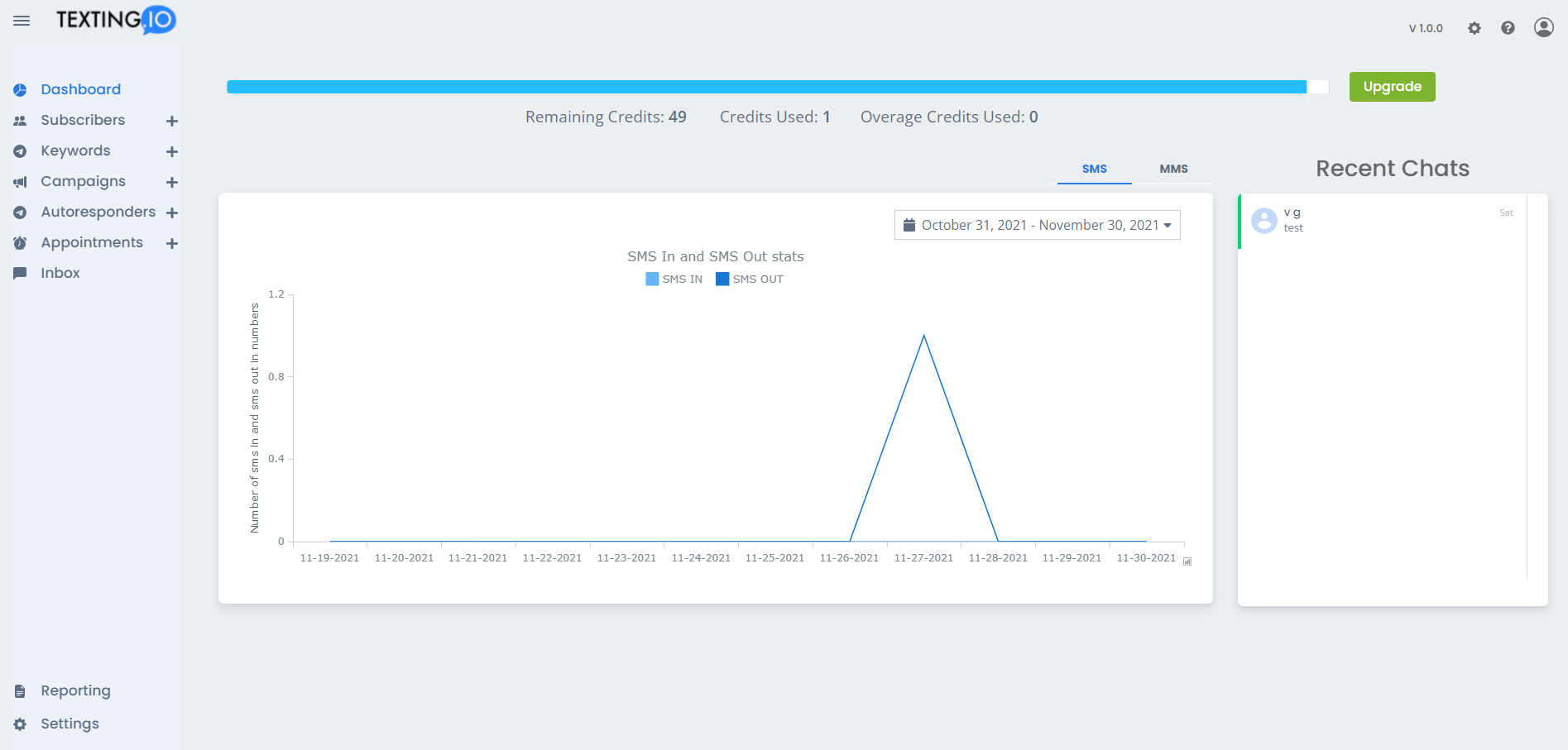Click the settings gear icon in header

point(1474,28)
